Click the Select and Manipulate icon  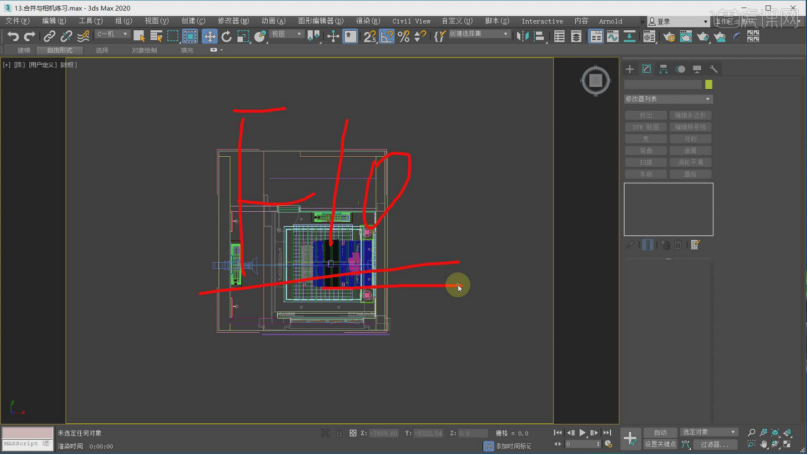coord(333,36)
